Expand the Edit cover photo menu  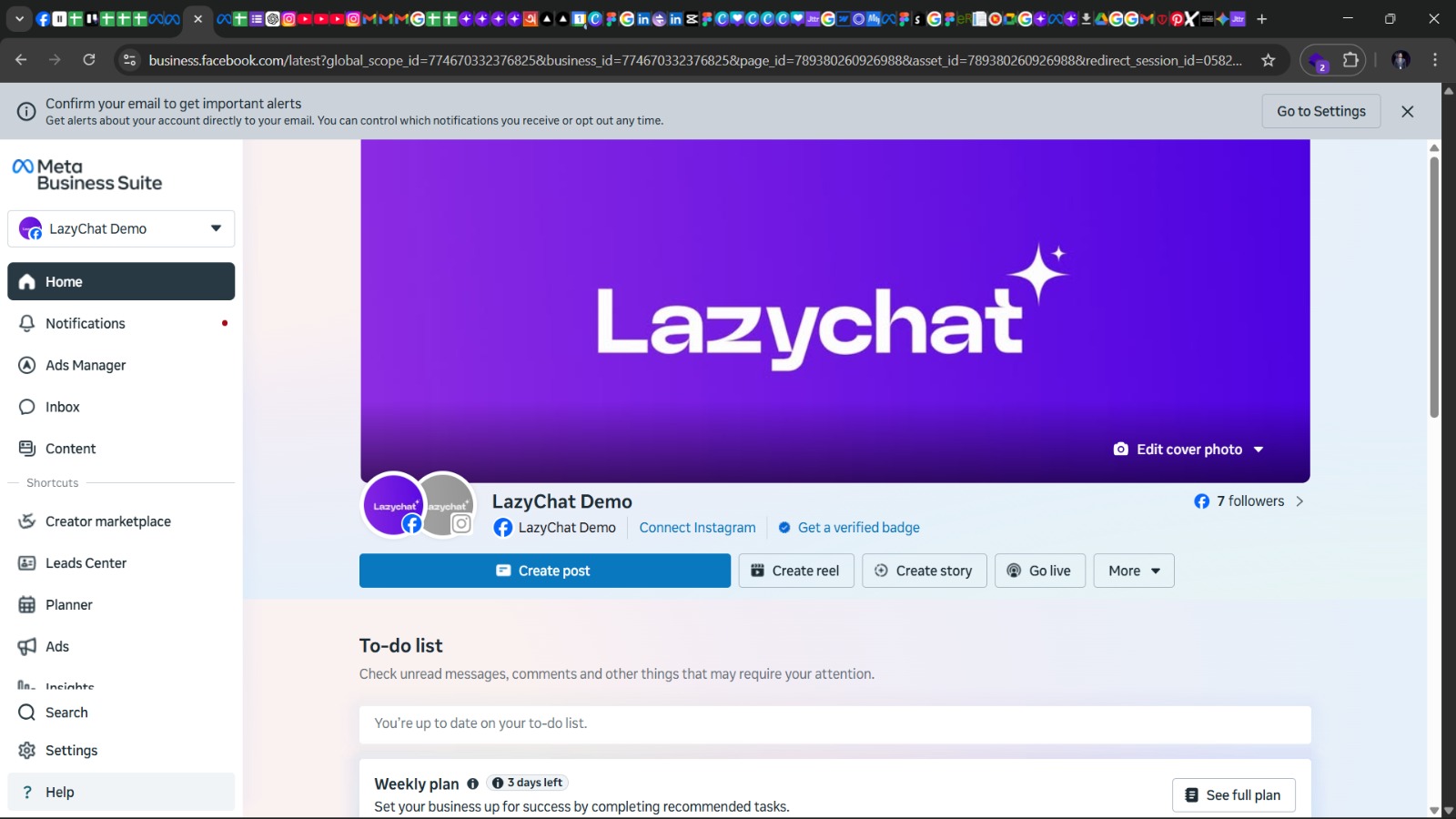[x=1259, y=450]
